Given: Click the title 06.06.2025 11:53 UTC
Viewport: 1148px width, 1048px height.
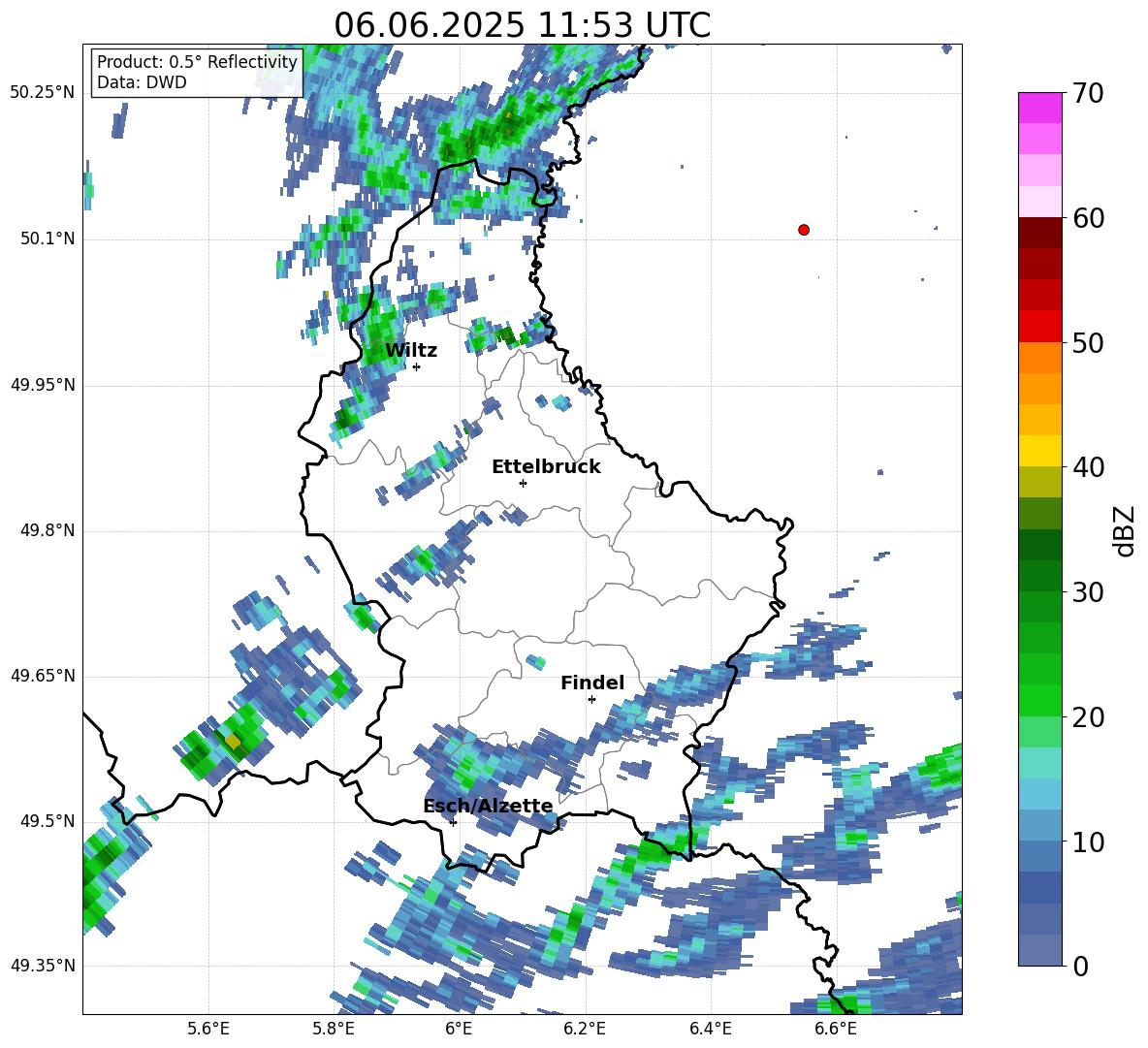Looking at the screenshot, I should (x=522, y=25).
